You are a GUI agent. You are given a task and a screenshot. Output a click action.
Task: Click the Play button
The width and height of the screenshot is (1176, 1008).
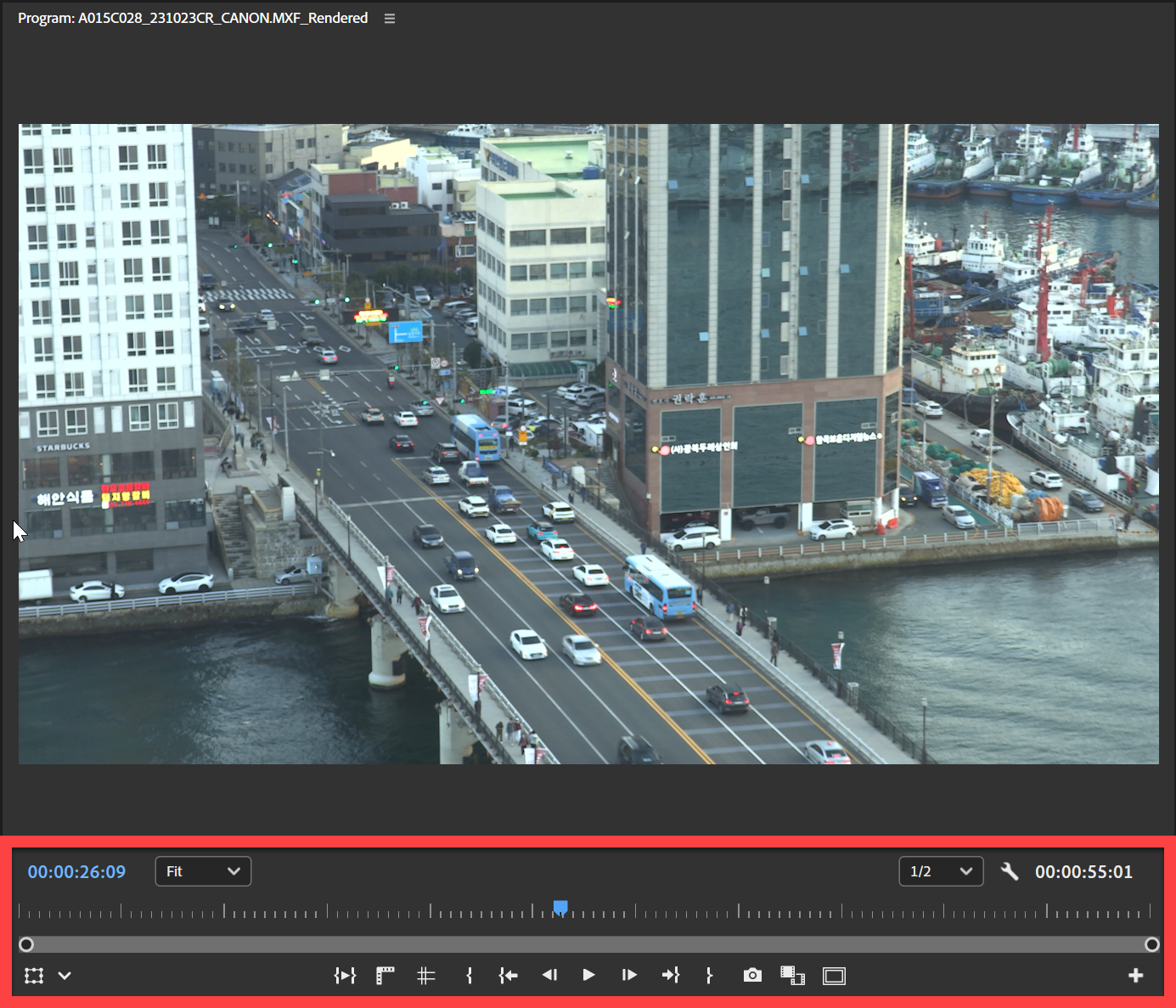click(x=588, y=975)
